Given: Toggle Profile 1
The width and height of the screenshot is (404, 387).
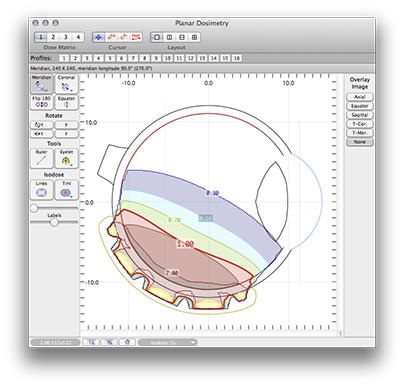Looking at the screenshot, I should click(64, 58).
